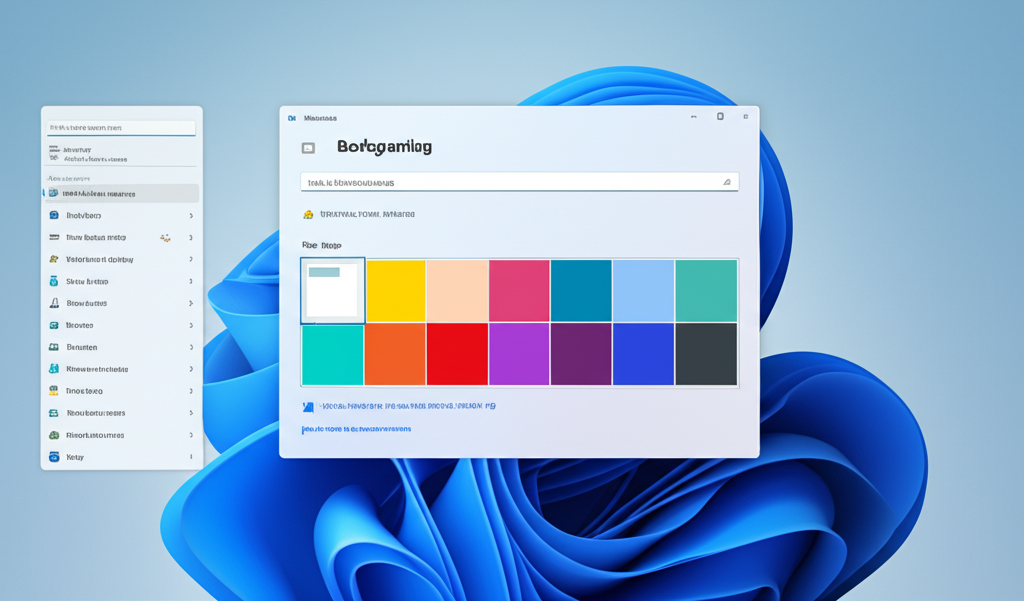The height and width of the screenshot is (601, 1024).
Task: Expand the Sletw hretop row chevron
Action: pos(190,282)
